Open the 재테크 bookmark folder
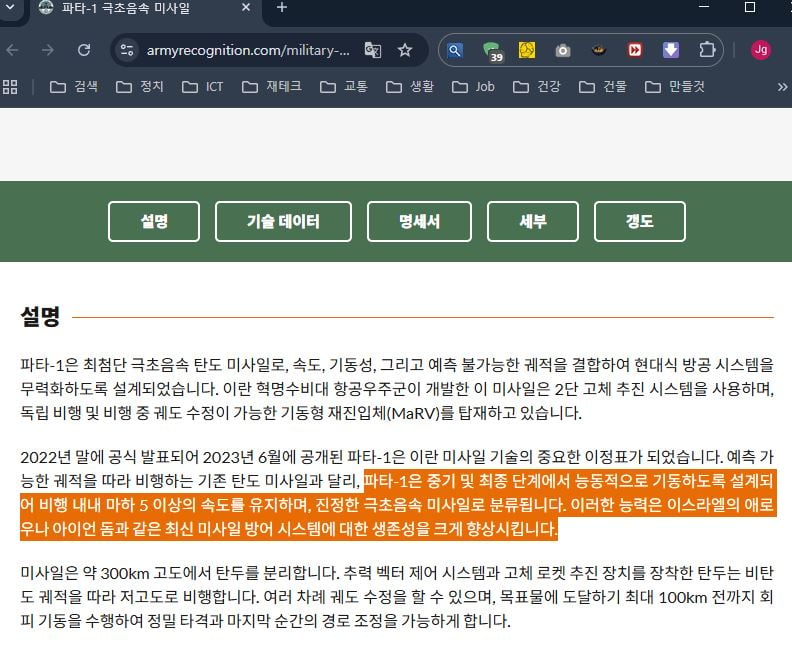 272,87
